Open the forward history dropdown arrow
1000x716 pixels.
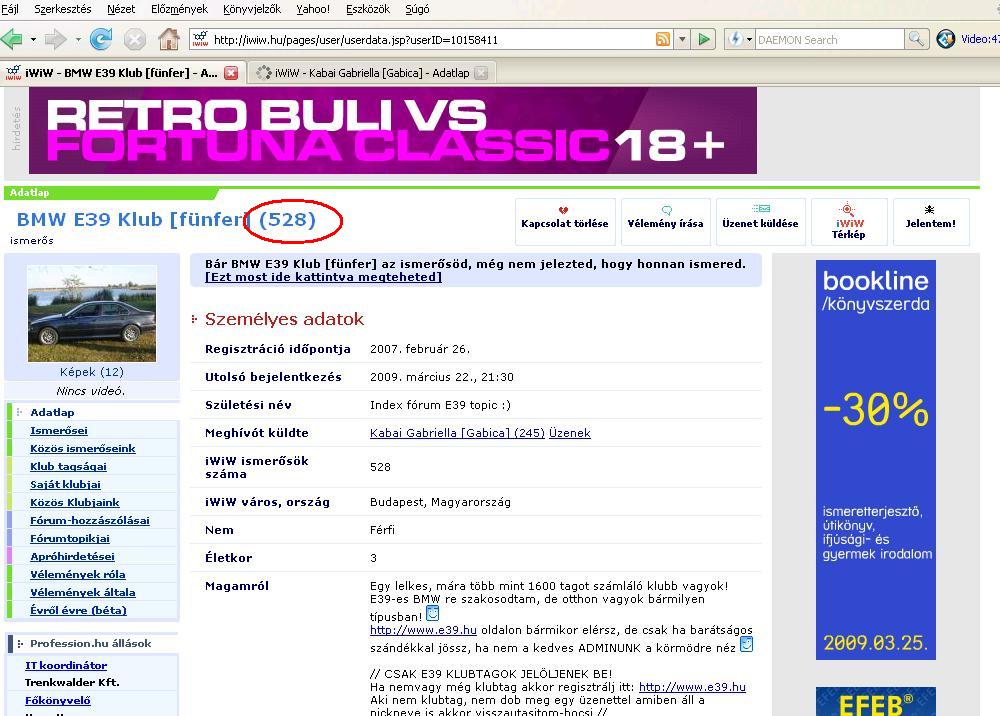coord(78,40)
